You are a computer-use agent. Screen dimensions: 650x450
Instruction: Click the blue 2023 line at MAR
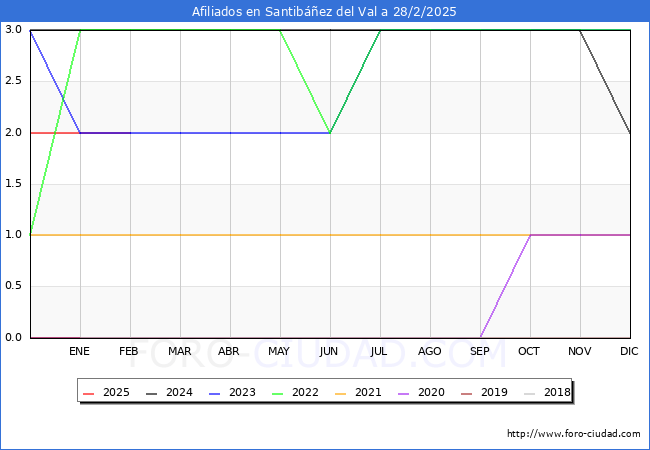(x=180, y=133)
